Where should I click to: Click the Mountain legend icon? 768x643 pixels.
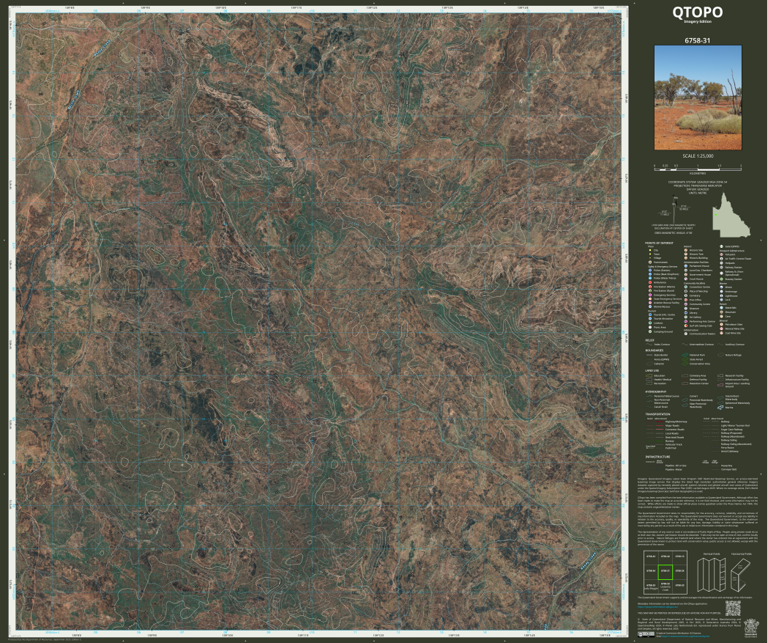721,312
